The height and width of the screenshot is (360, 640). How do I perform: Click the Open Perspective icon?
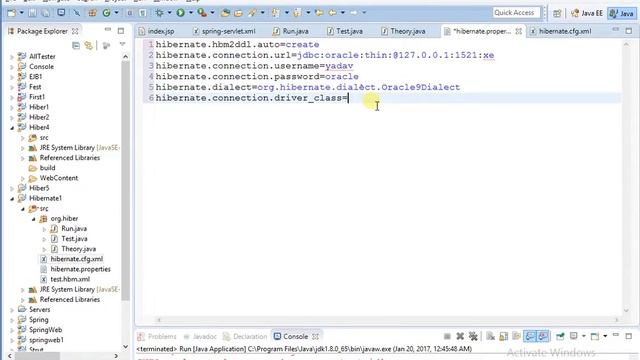pos(557,13)
